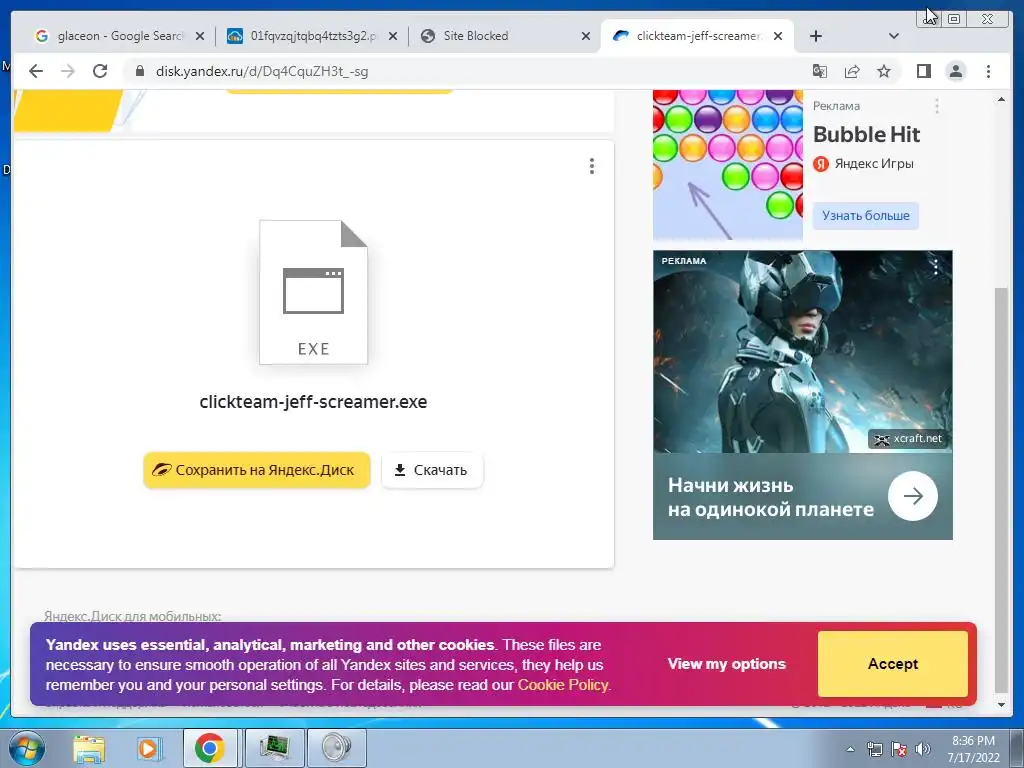Switch to the Site Blocked tab
This screenshot has width=1024, height=768.
point(507,36)
